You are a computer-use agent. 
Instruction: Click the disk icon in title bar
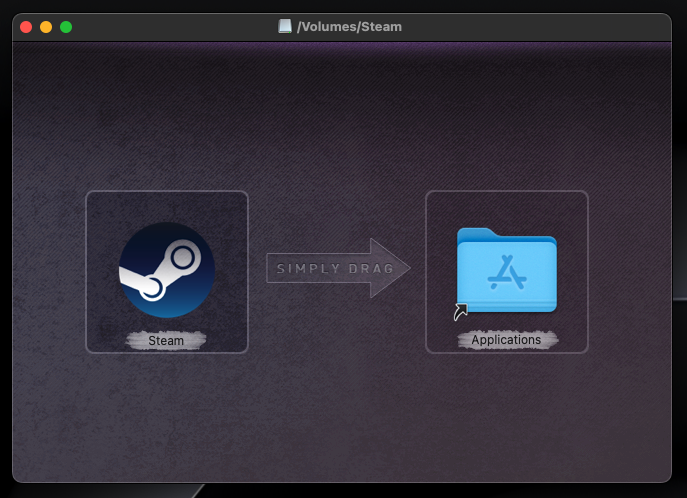click(285, 26)
